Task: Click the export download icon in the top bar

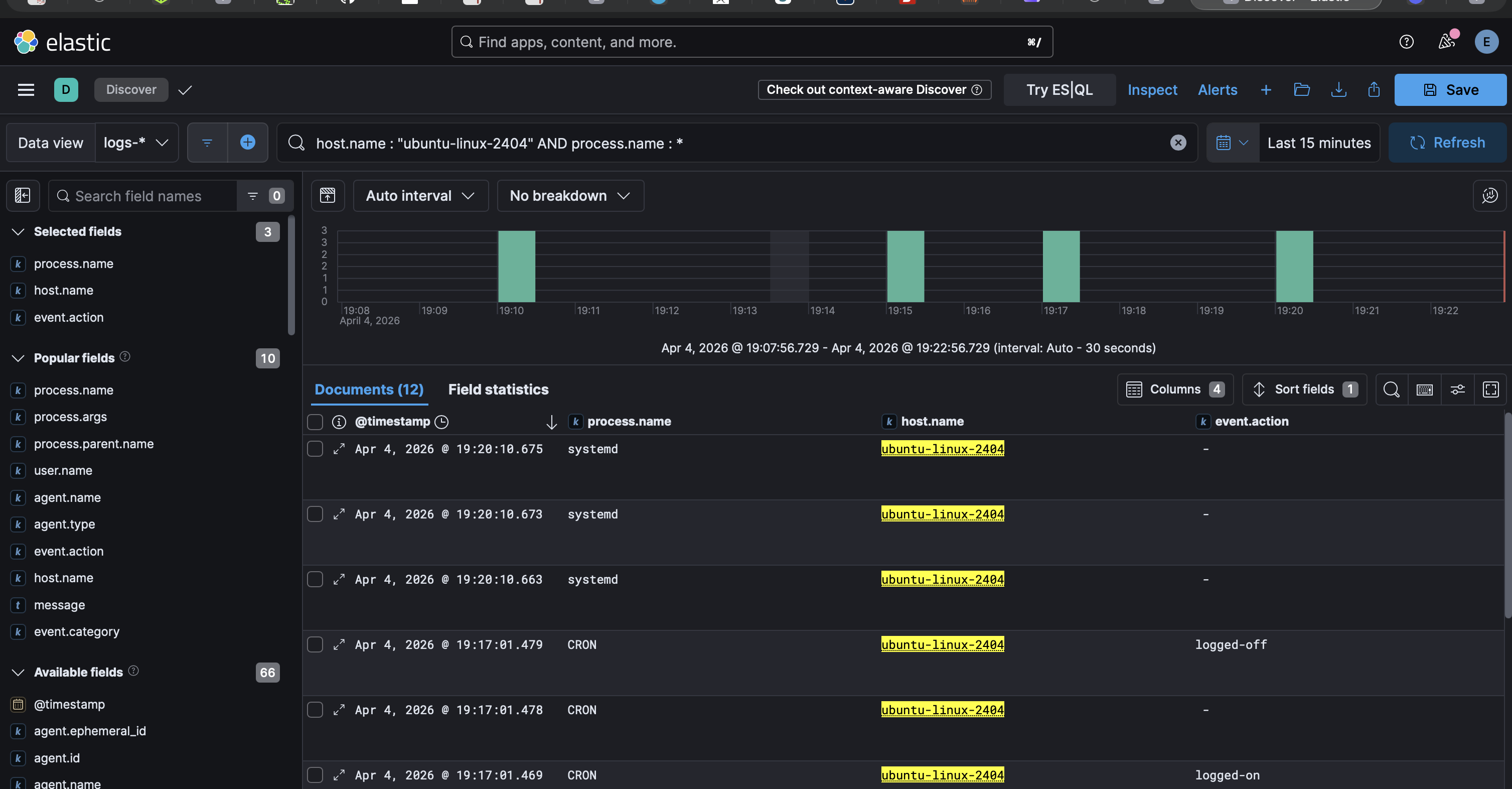Action: [1338, 90]
